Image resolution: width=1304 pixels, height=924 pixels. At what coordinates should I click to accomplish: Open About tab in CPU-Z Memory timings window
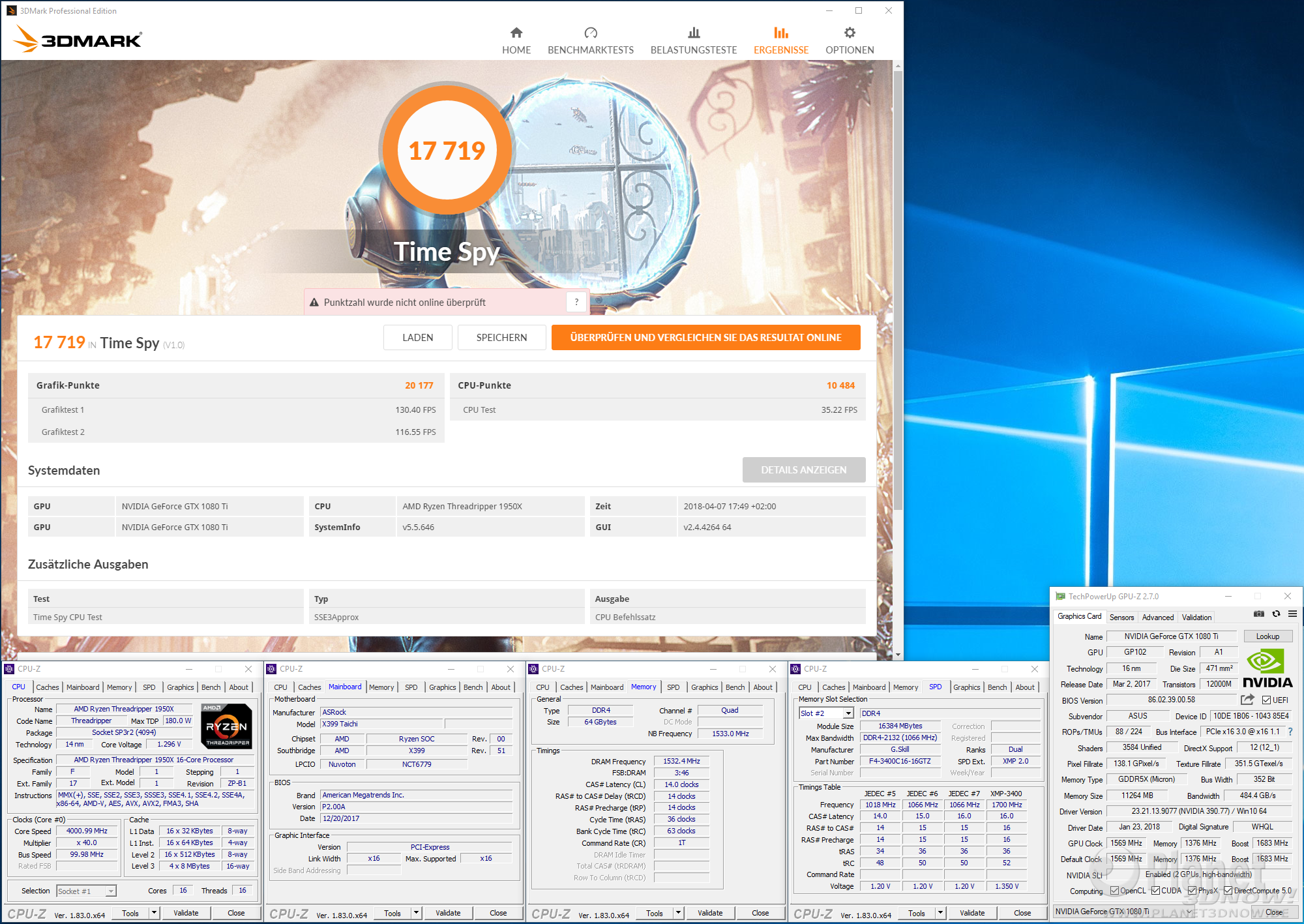[763, 687]
